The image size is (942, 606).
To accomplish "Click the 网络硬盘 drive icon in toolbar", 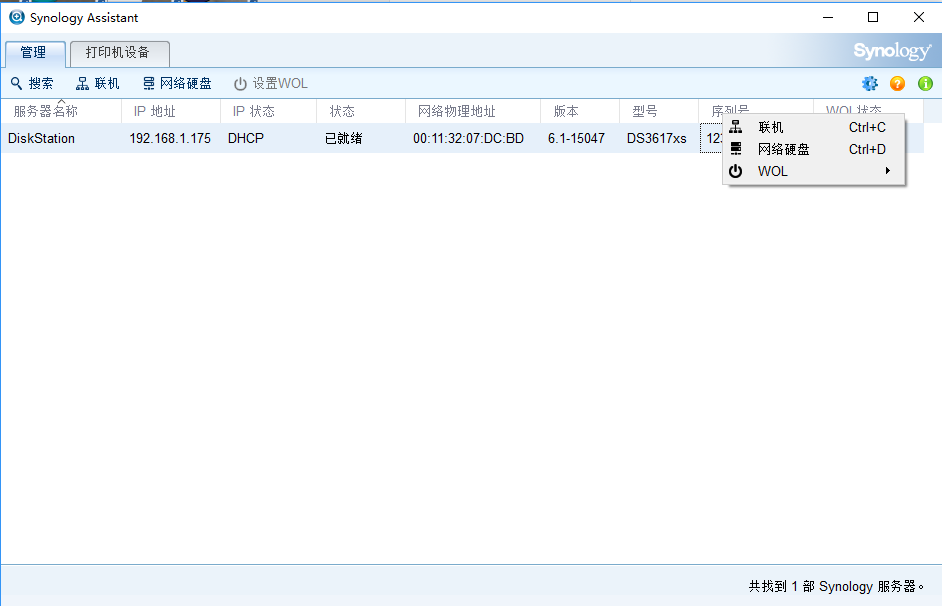I will point(148,83).
